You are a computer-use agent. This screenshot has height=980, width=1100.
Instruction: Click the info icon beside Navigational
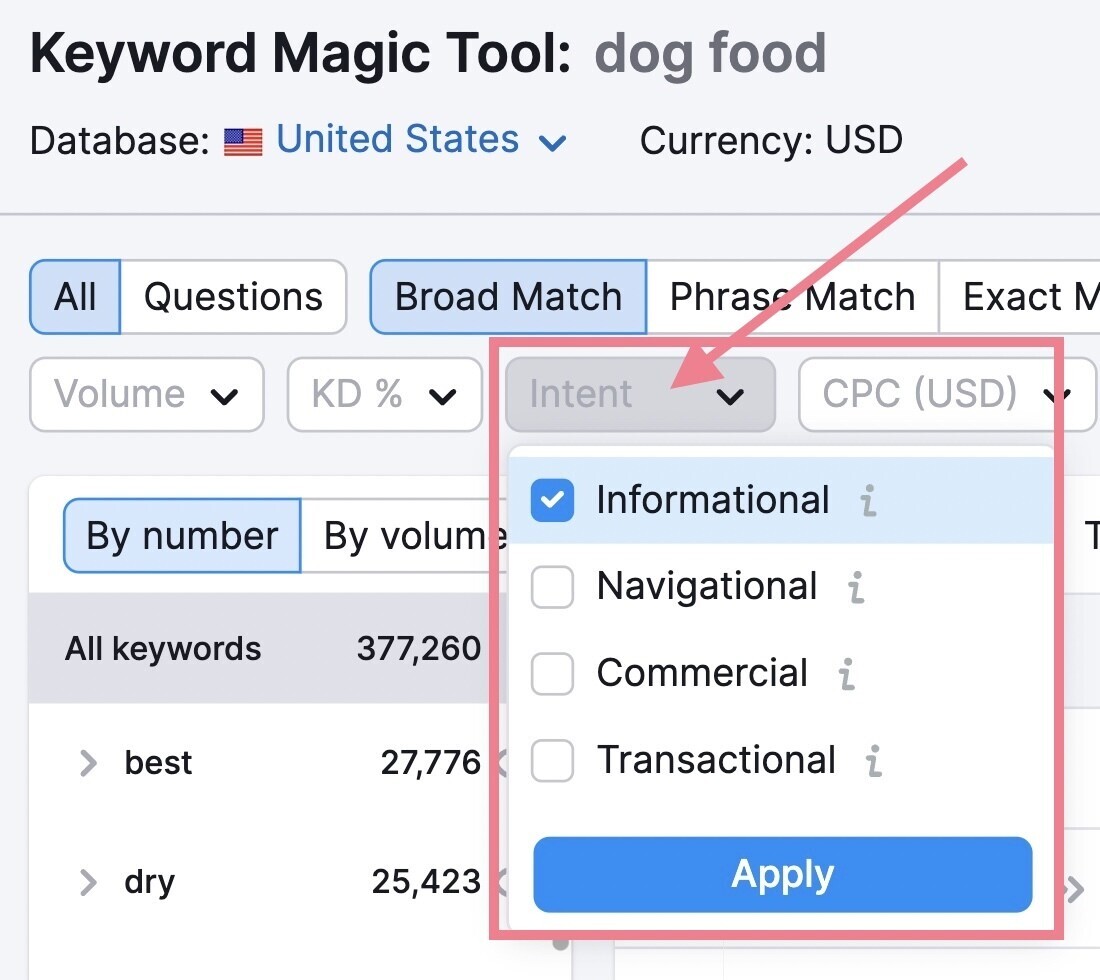tap(856, 587)
